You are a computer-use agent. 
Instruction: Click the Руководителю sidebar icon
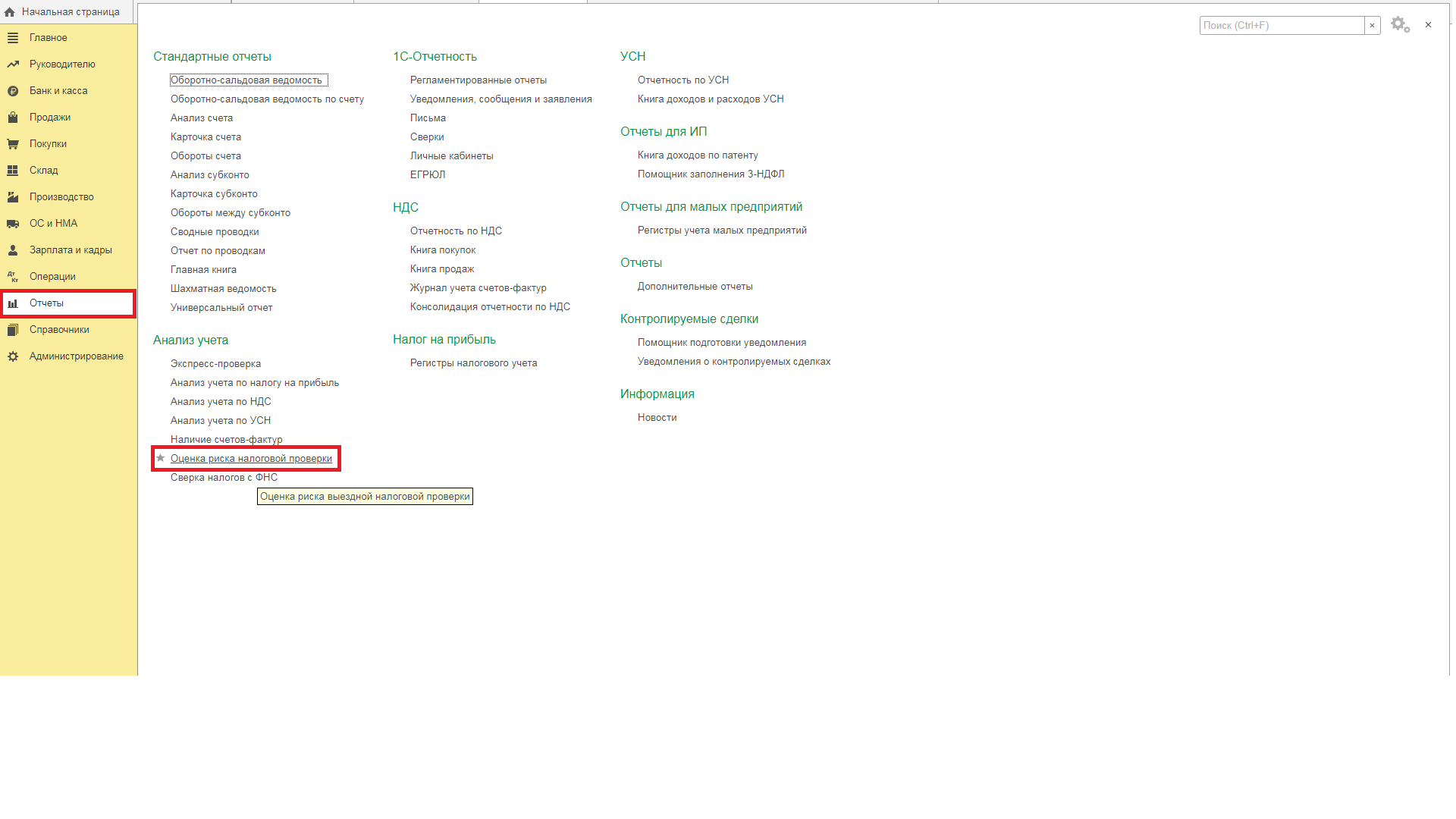[15, 64]
